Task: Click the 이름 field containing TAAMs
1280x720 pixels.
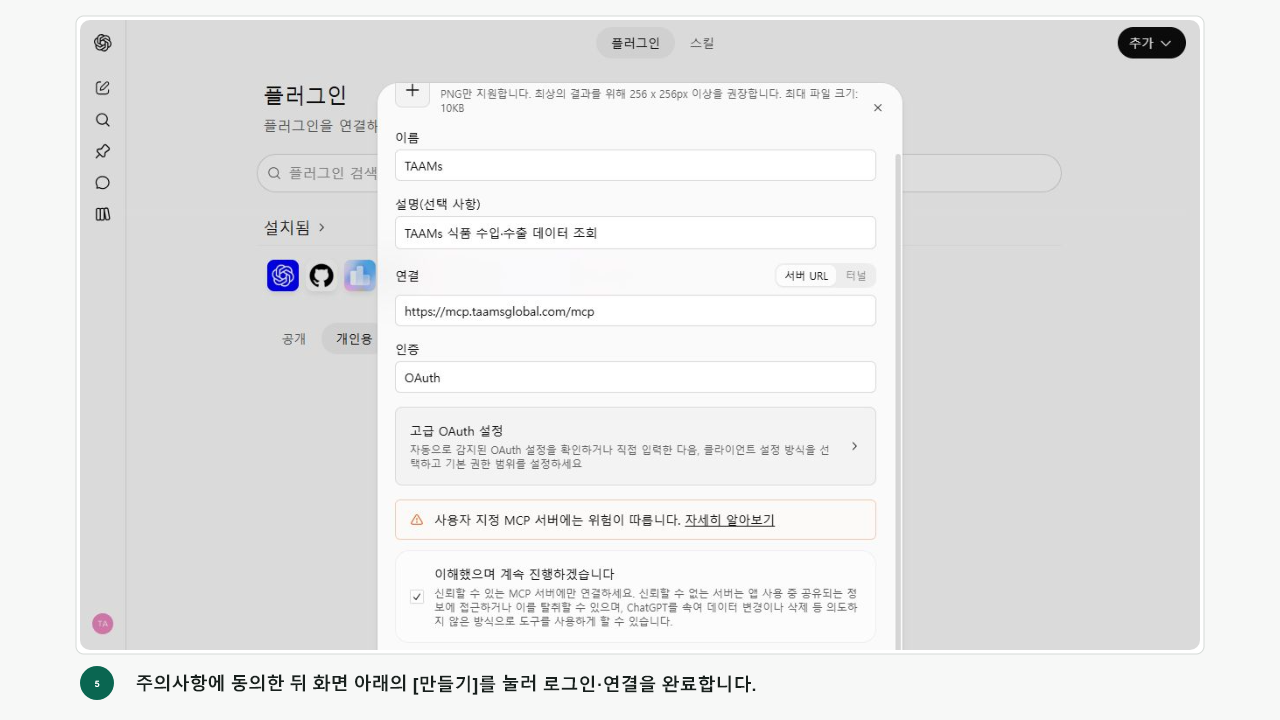Action: tap(635, 166)
